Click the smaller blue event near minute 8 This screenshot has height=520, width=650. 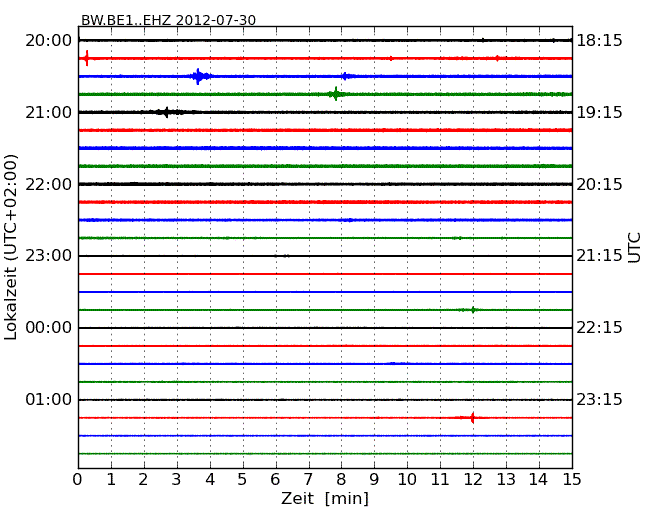click(x=347, y=76)
